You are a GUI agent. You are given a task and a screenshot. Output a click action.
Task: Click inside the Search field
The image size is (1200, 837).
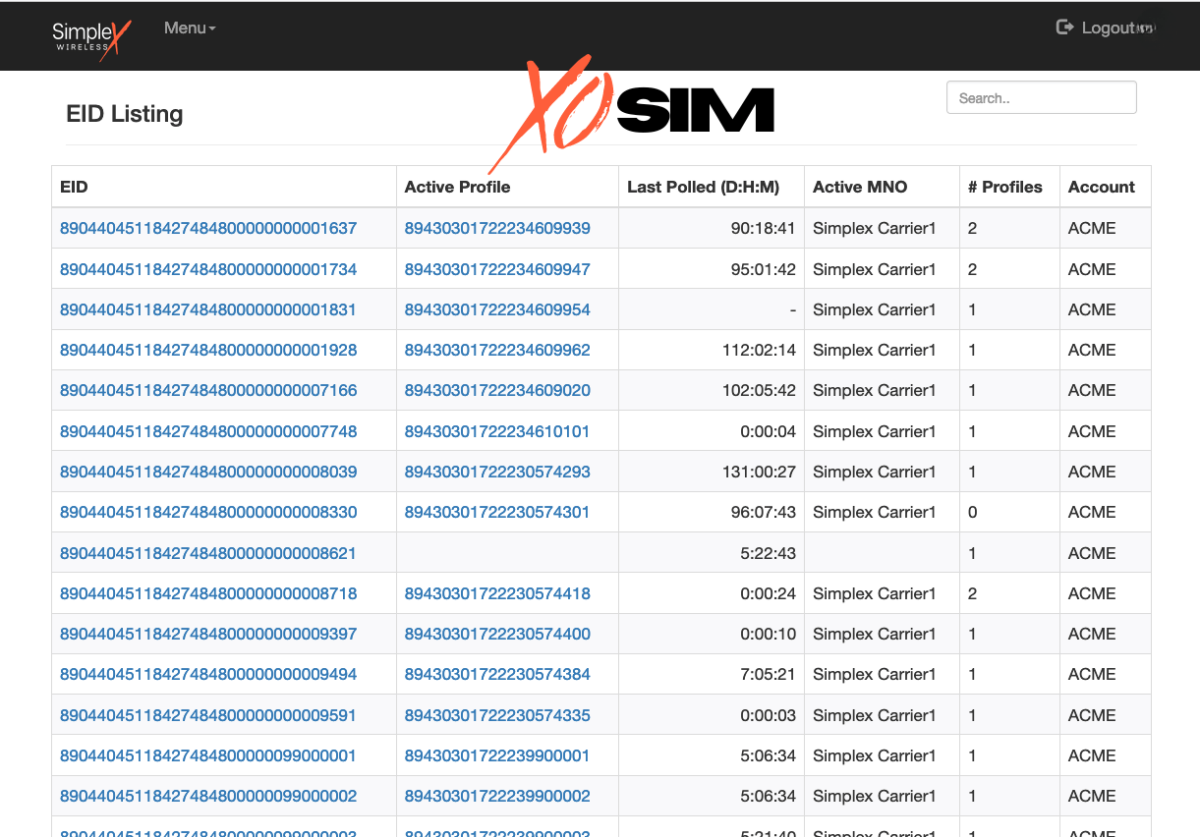pos(1041,97)
